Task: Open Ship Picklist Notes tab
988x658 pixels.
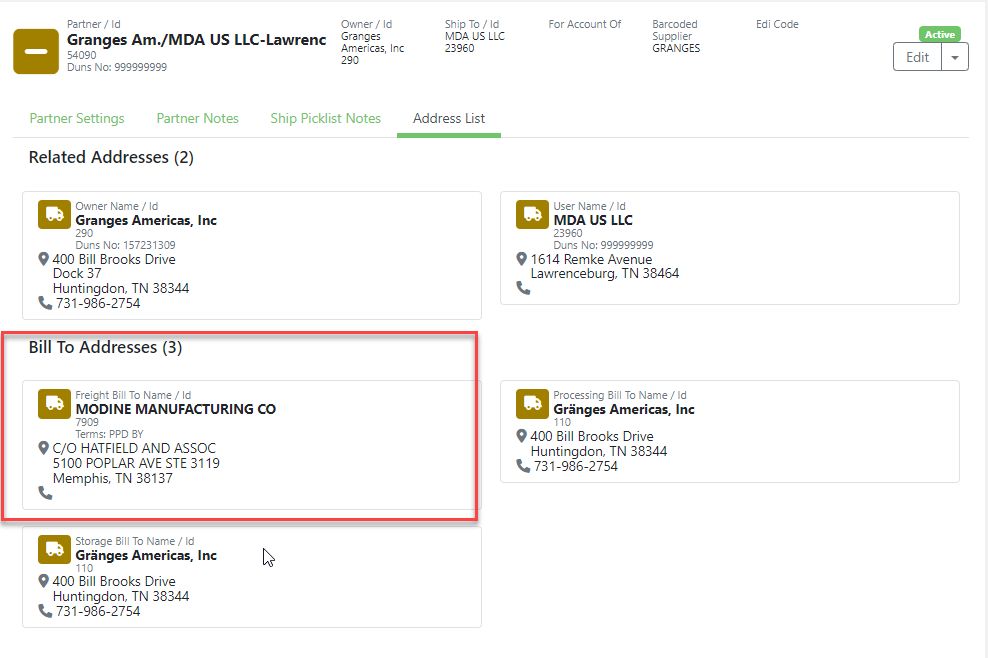Action: click(326, 118)
